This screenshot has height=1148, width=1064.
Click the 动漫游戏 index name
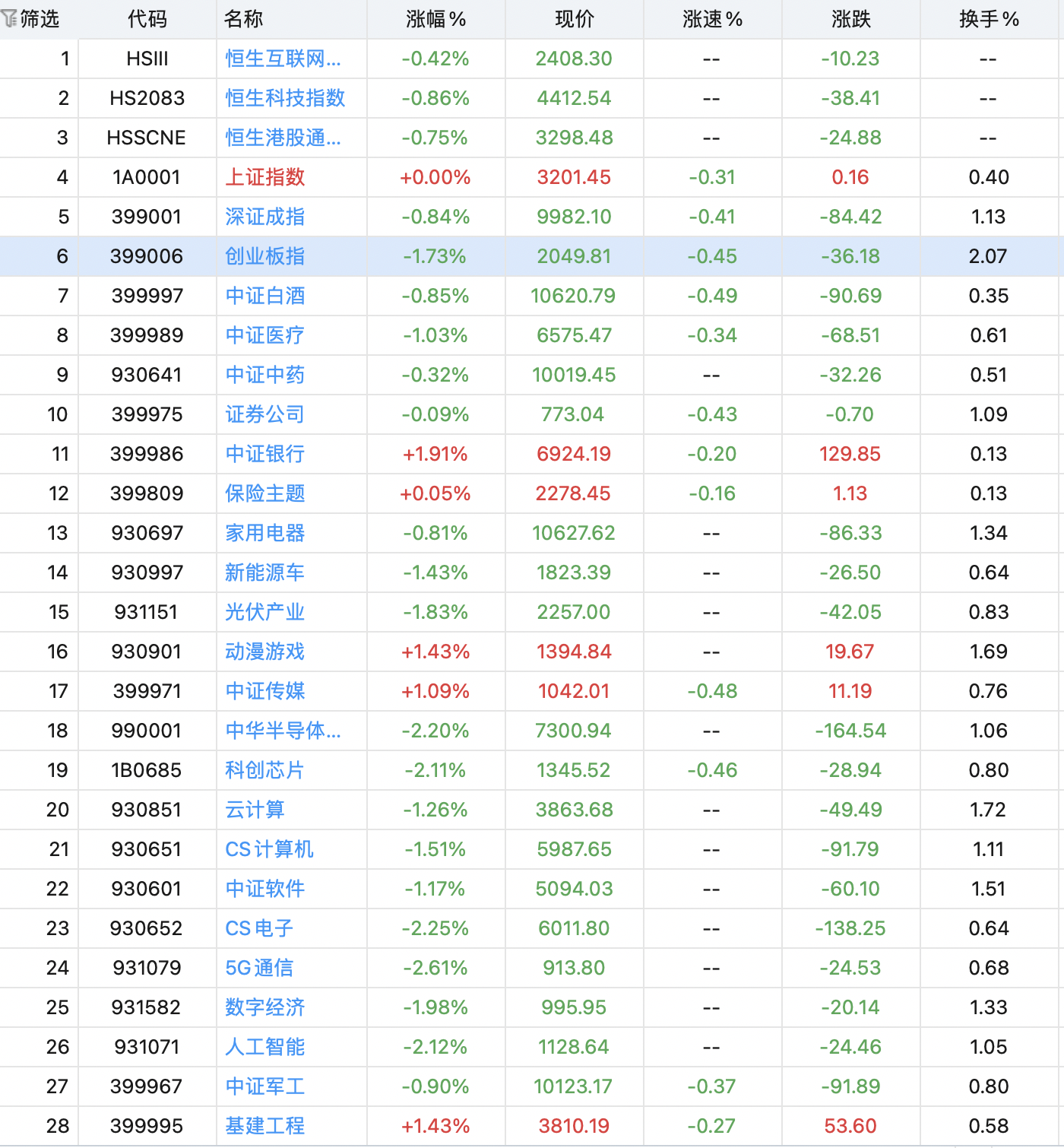click(x=264, y=652)
